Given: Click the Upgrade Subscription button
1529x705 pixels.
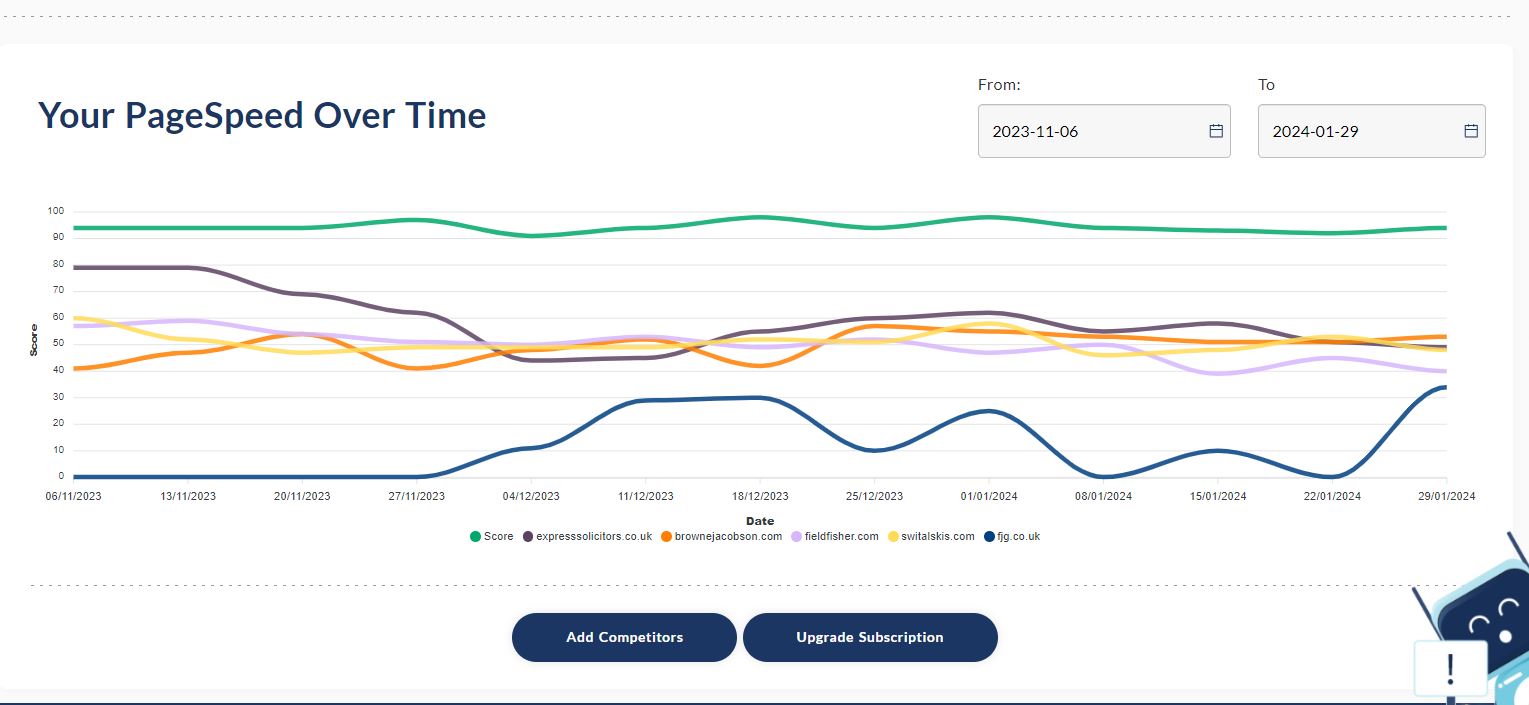Looking at the screenshot, I should 869,637.
